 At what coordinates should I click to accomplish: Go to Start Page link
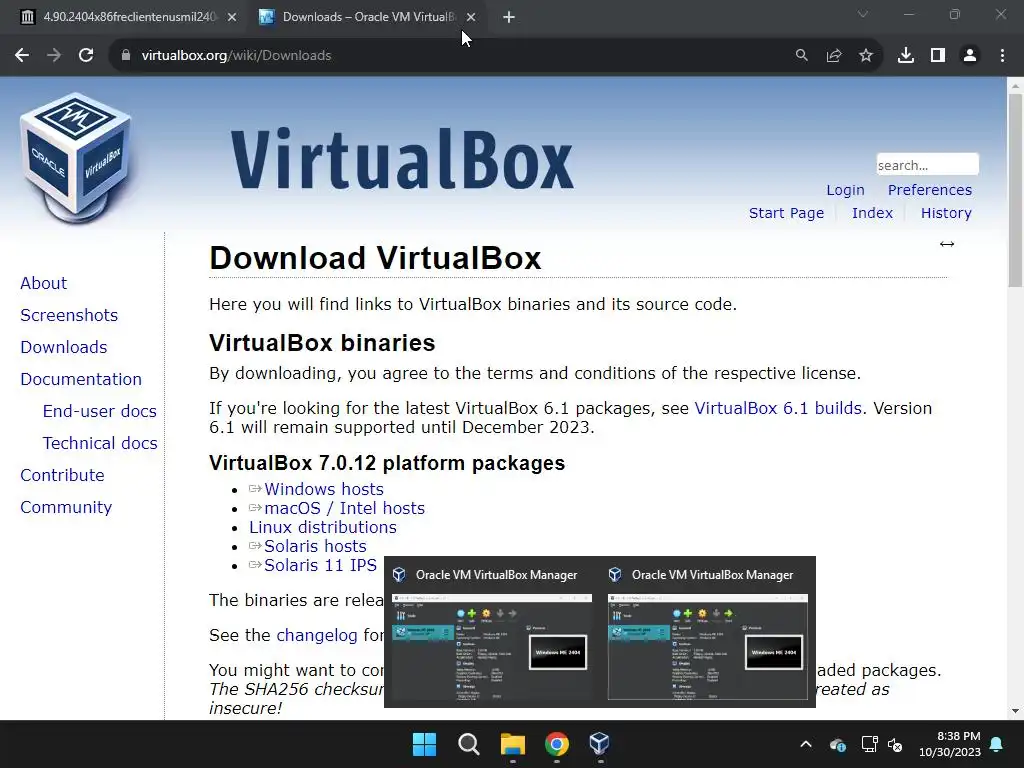(x=786, y=213)
